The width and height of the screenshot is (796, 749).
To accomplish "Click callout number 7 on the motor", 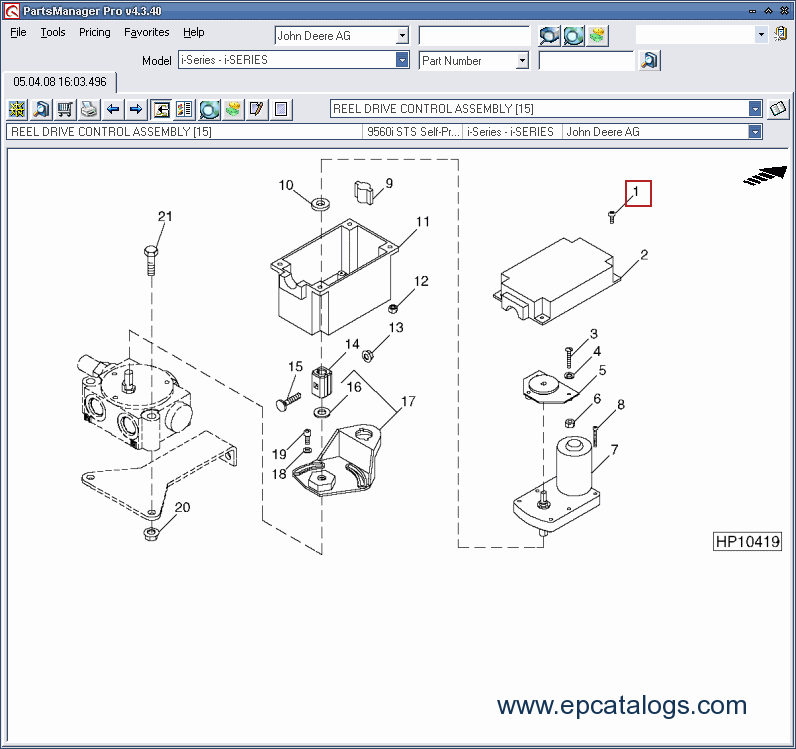I will coord(614,450).
